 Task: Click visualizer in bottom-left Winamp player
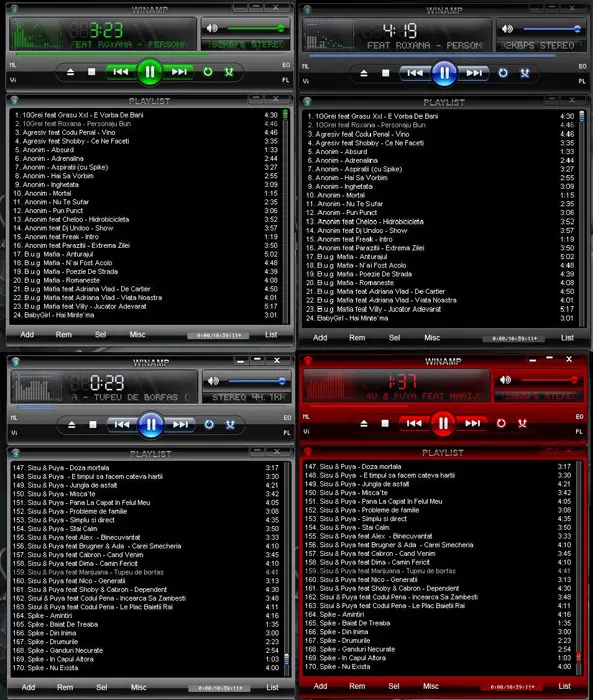tap(38, 387)
